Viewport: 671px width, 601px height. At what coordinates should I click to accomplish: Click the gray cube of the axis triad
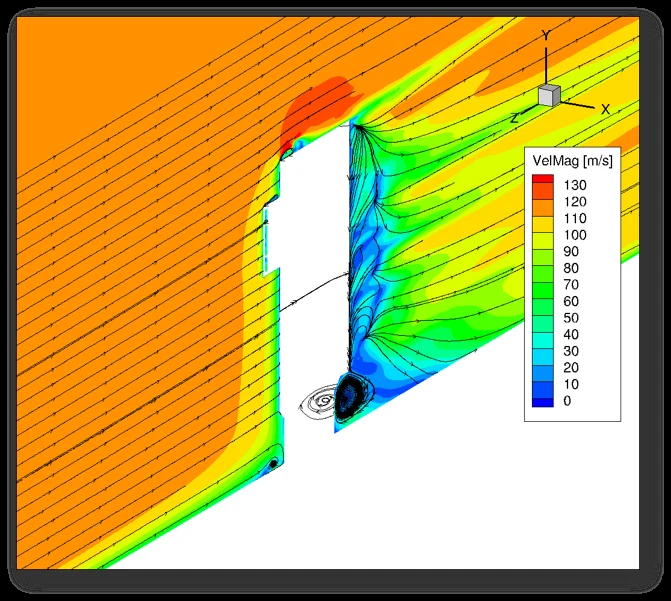(x=549, y=95)
